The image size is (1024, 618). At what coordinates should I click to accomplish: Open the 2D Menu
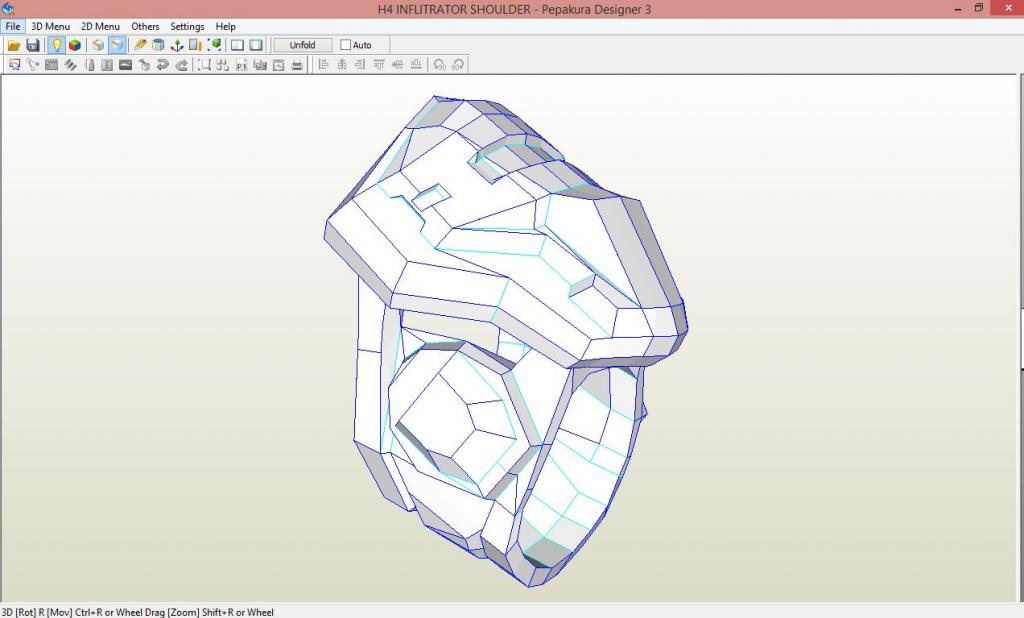(x=101, y=26)
